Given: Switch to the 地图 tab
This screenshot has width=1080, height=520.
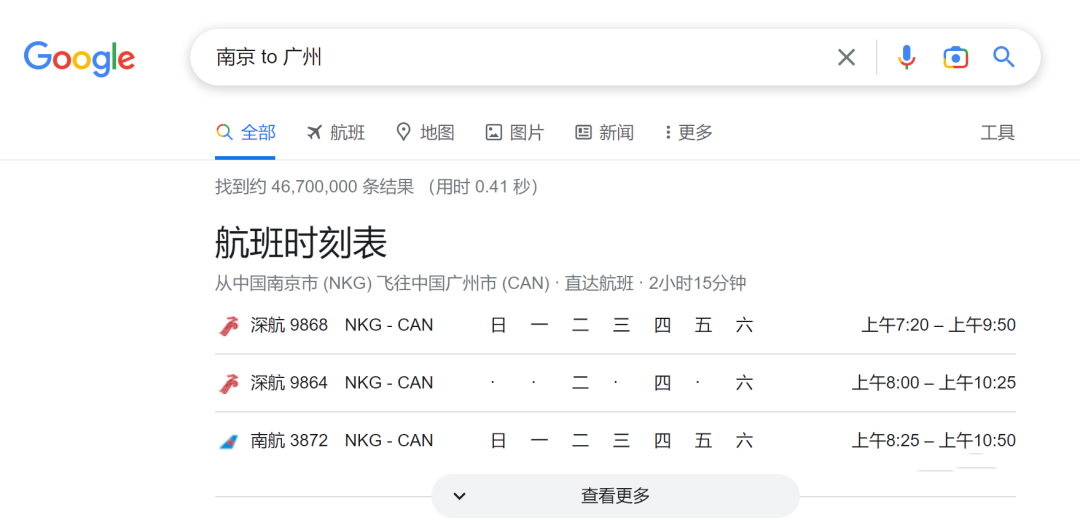Looking at the screenshot, I should (x=425, y=133).
